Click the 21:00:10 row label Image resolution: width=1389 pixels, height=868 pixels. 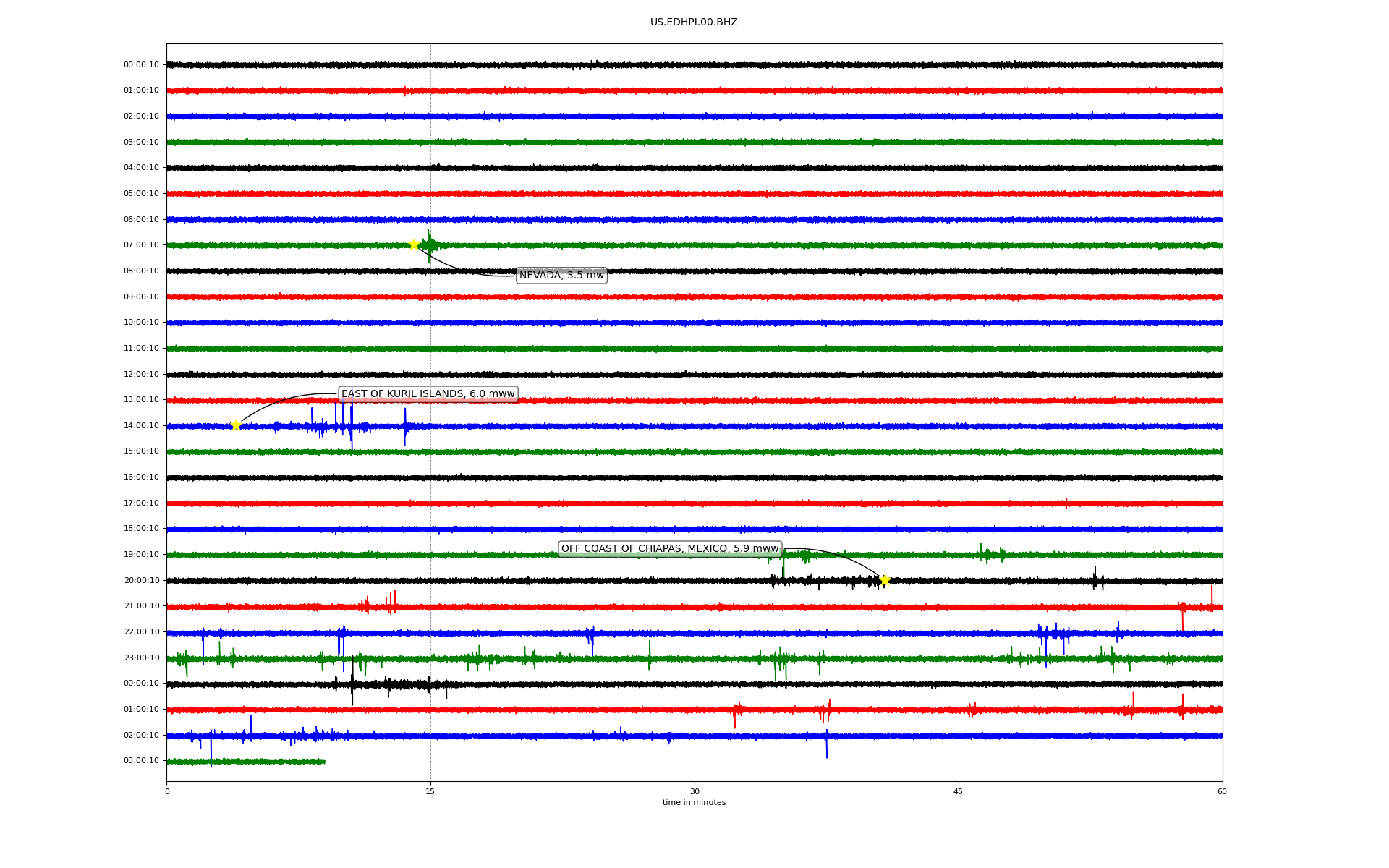141,606
